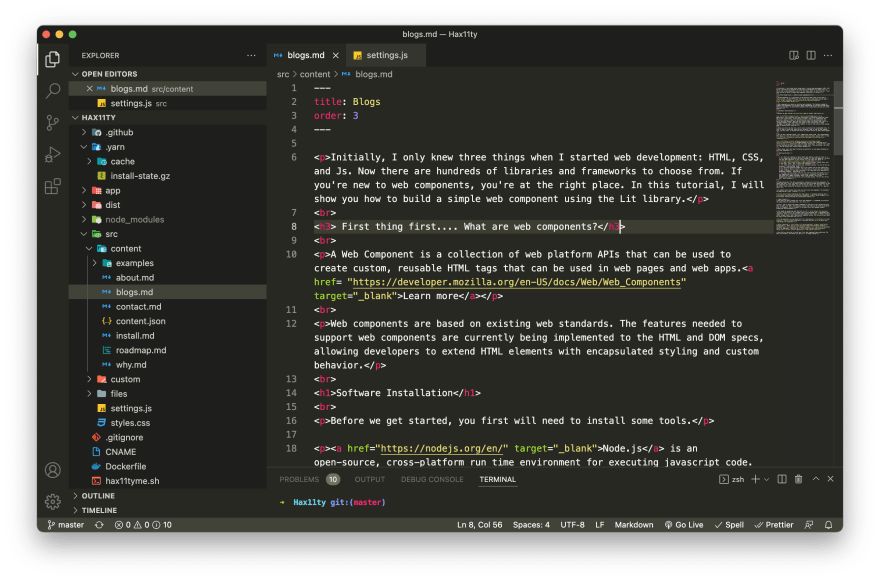Toggle Go Live server
The width and height of the screenshot is (880, 581).
tap(684, 525)
